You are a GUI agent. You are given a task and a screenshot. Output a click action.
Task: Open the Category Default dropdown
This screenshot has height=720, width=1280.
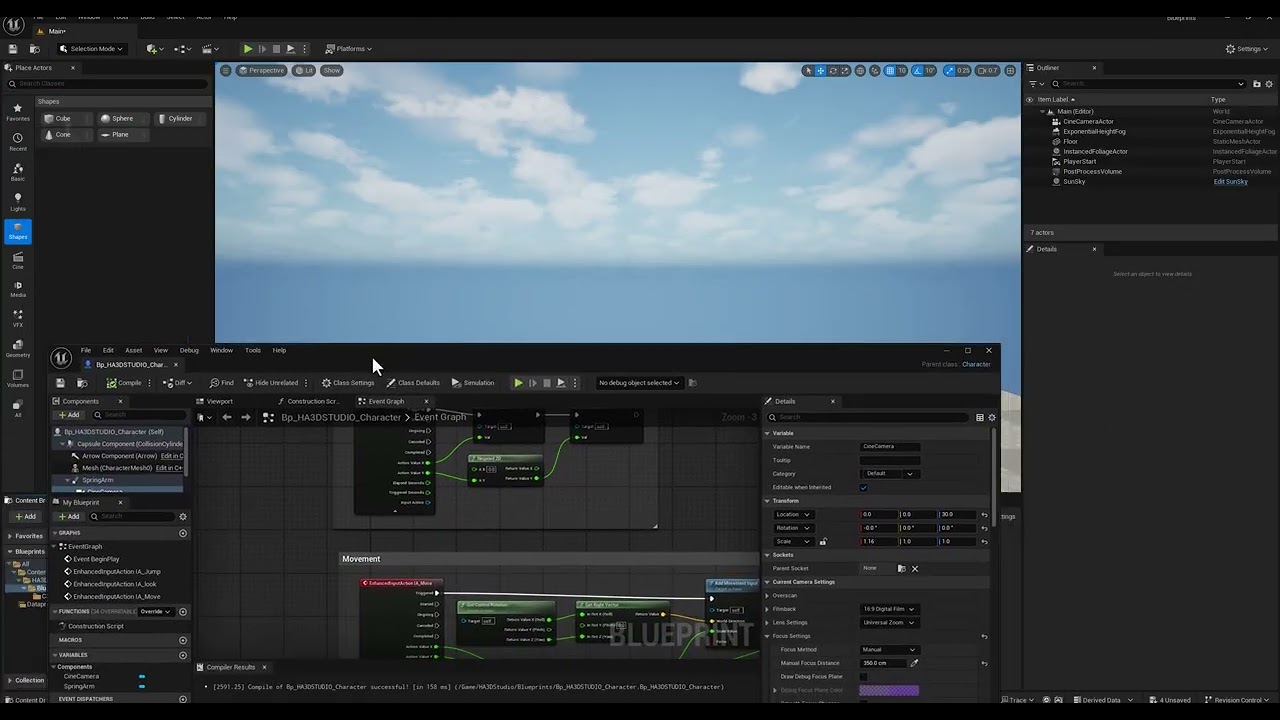pyautogui.click(x=889, y=474)
